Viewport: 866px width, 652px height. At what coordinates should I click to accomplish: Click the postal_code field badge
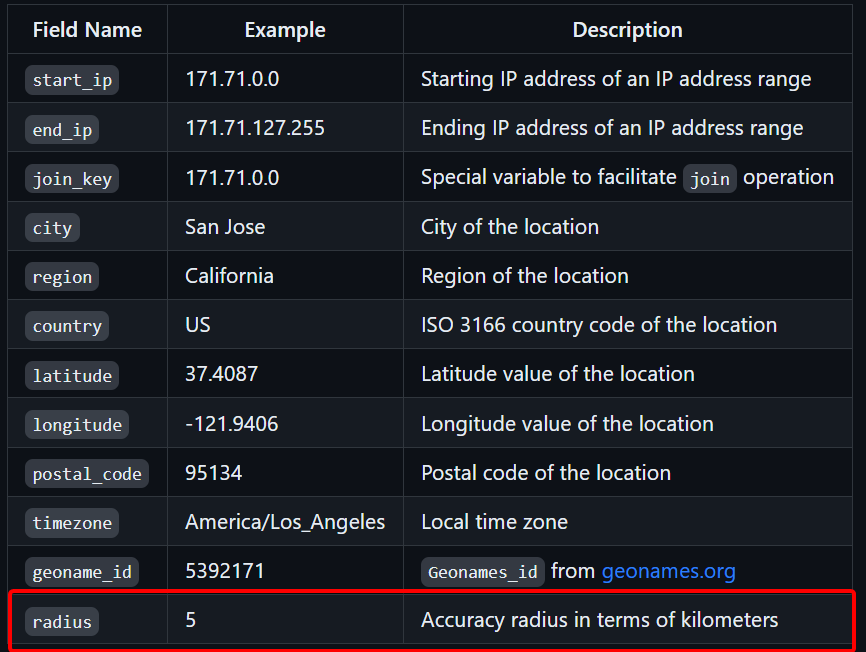tap(87, 473)
